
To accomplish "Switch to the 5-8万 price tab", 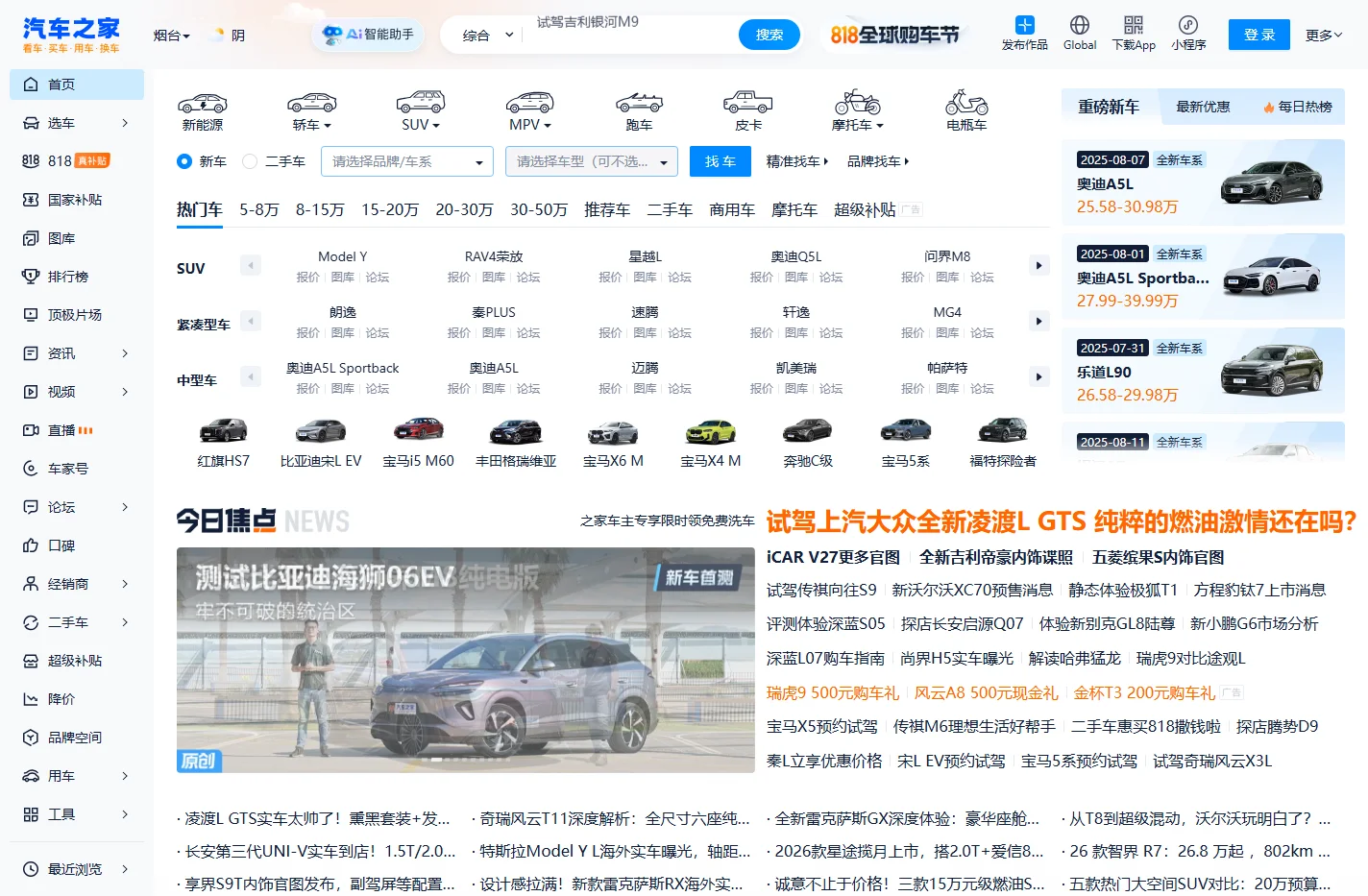I will pos(259,209).
